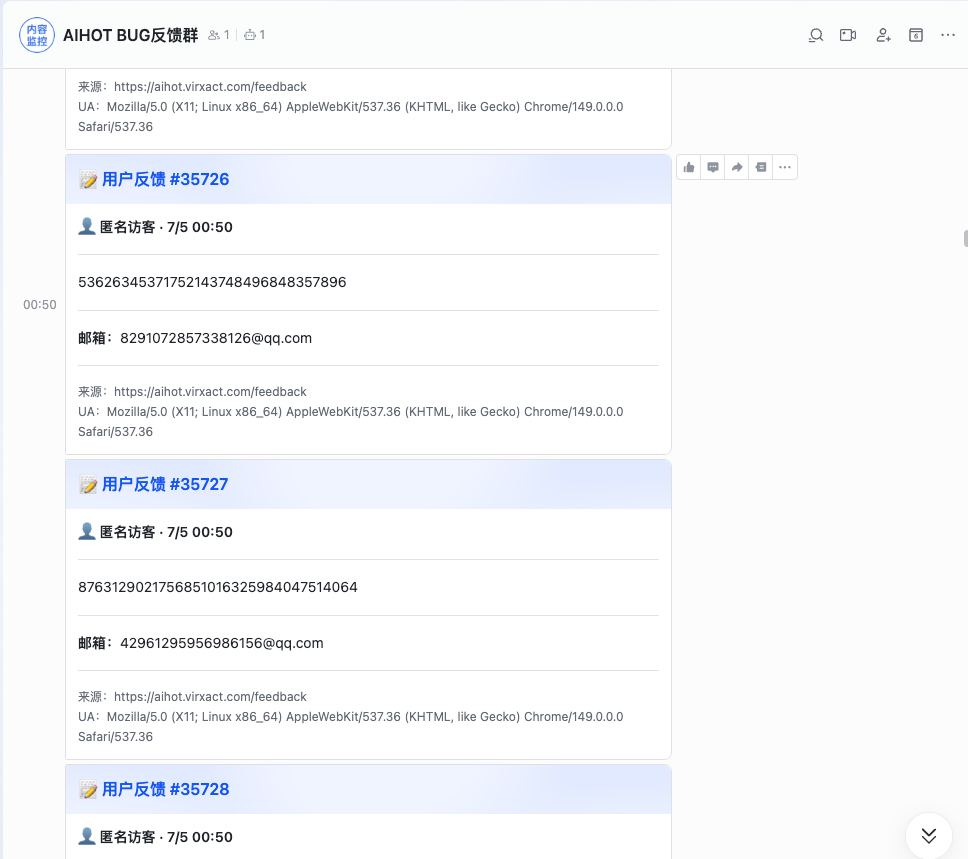View the group bot count
Screen dimensions: 968x859
[255, 35]
